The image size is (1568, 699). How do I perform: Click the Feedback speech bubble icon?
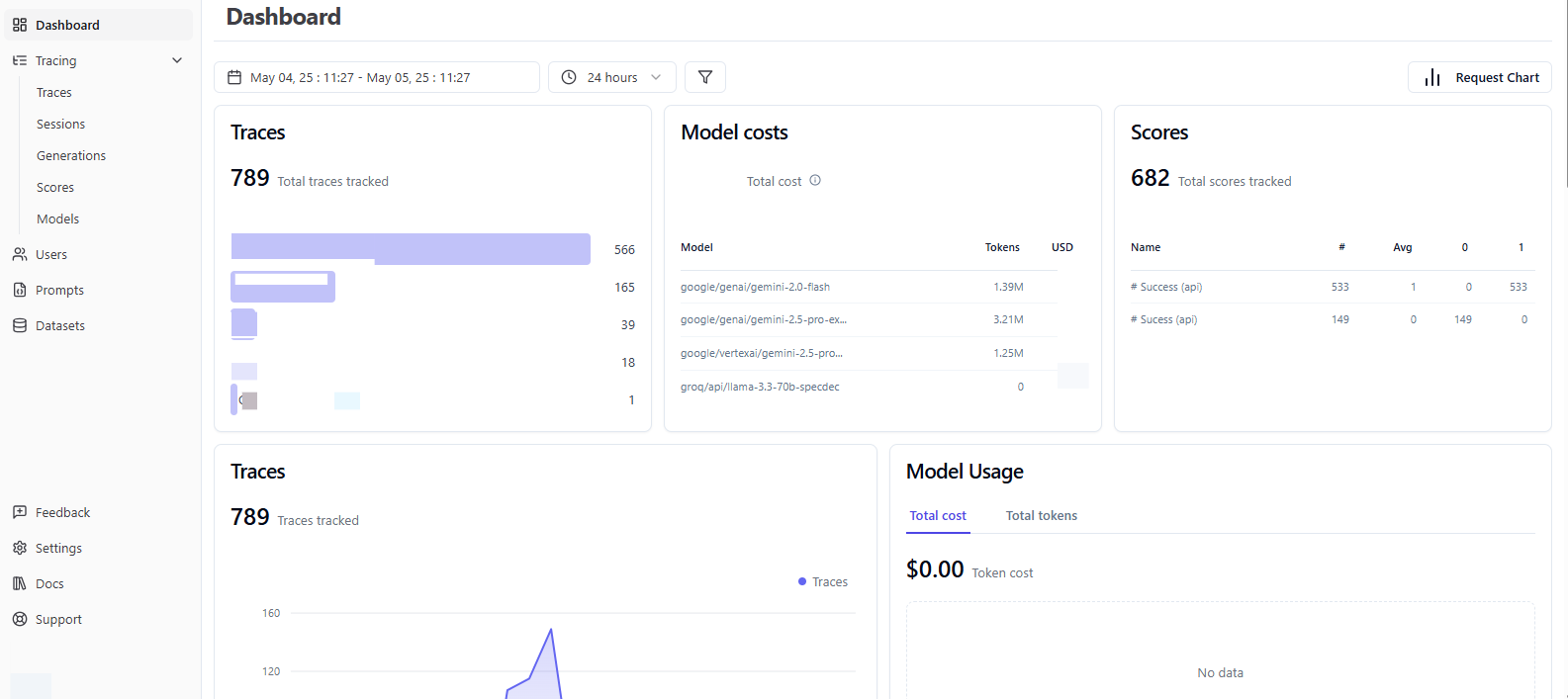pos(20,512)
